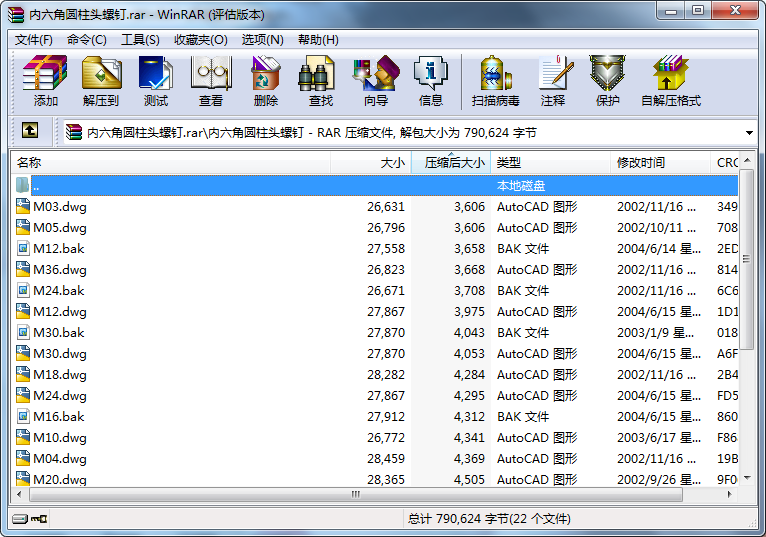
Task: Select the M12.dwg file row
Action: [x=374, y=312]
